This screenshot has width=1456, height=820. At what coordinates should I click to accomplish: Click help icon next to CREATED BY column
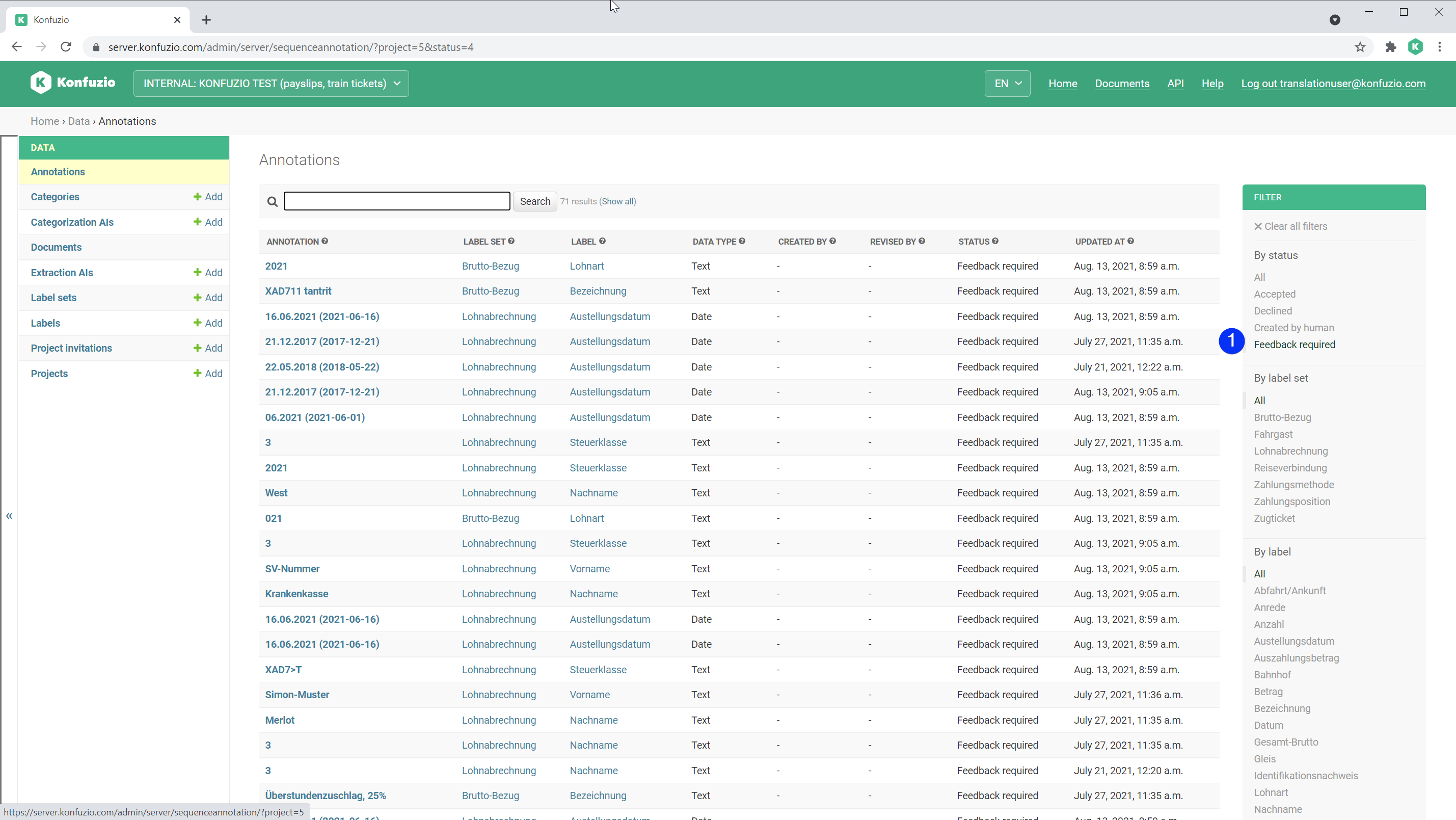pyautogui.click(x=832, y=241)
